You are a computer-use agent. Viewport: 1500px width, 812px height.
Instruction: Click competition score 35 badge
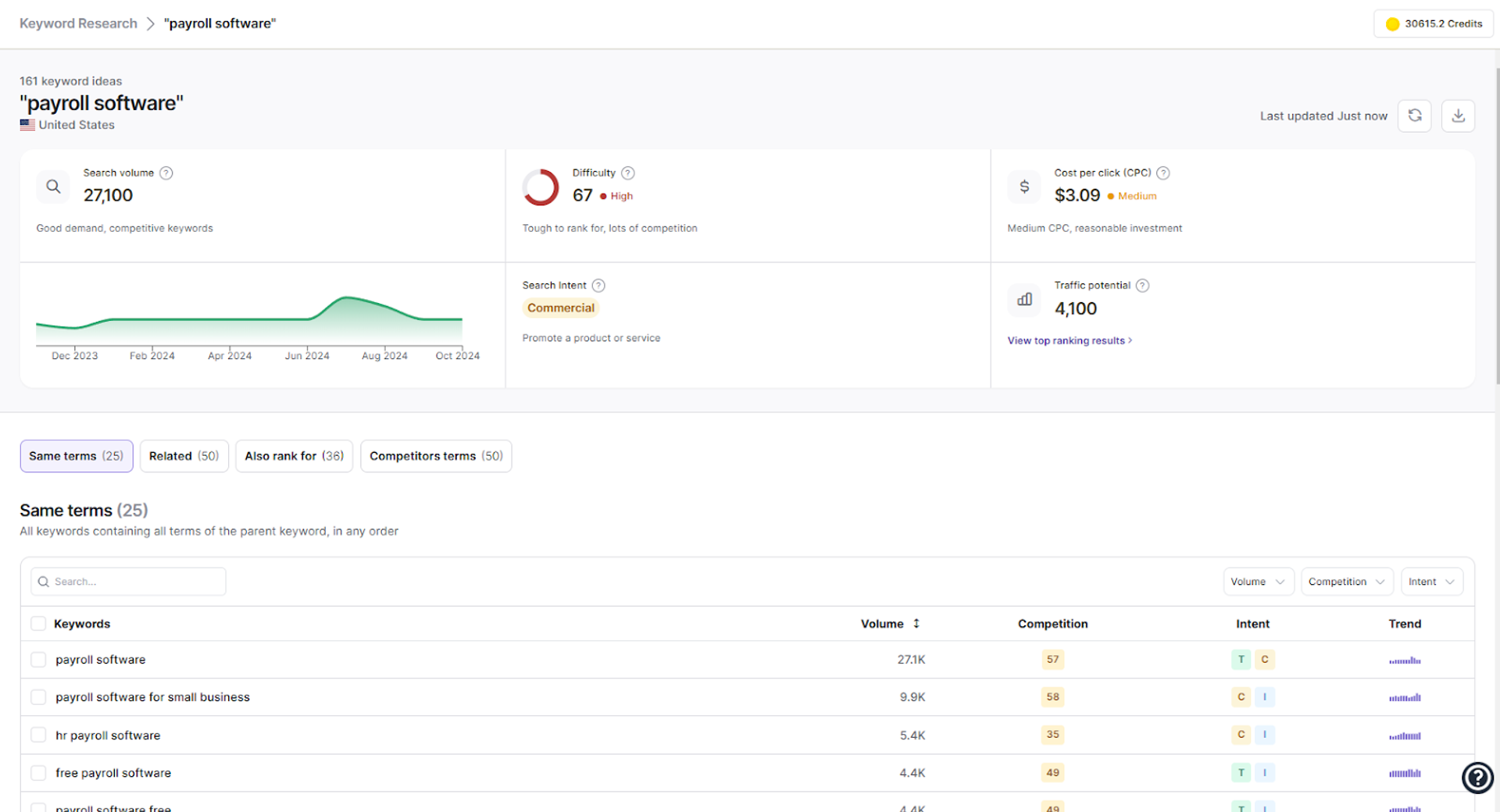[1053, 735]
